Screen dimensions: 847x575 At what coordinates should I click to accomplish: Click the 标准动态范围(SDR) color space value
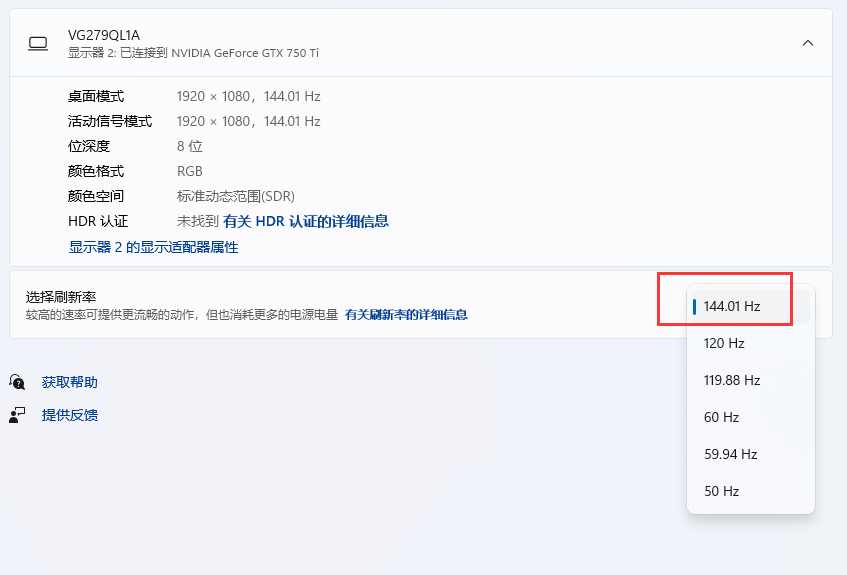click(236, 196)
